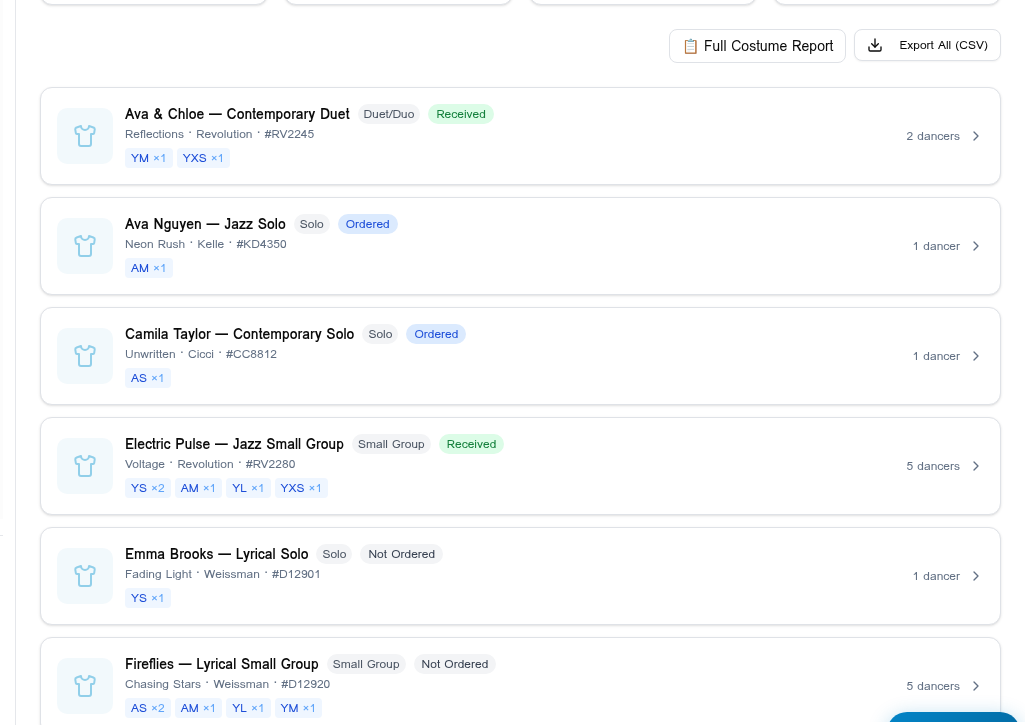Expand Emma Brooks Lyrical Solo chevron

[975, 576]
